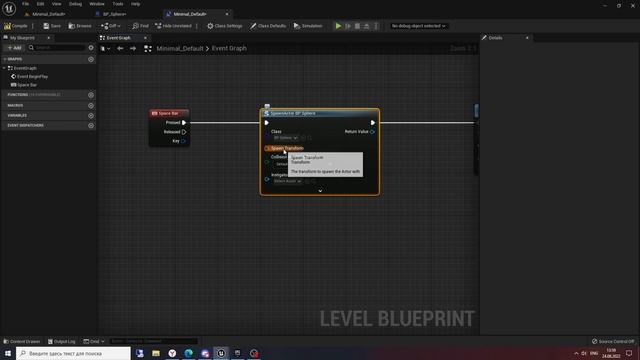Click the frame skip button next to Play
This screenshot has height=360, width=640.
tap(348, 26)
